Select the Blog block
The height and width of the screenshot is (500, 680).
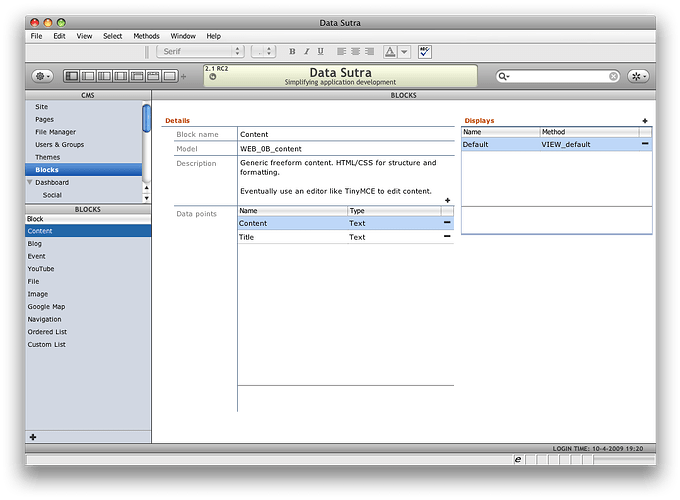pyautogui.click(x=88, y=244)
